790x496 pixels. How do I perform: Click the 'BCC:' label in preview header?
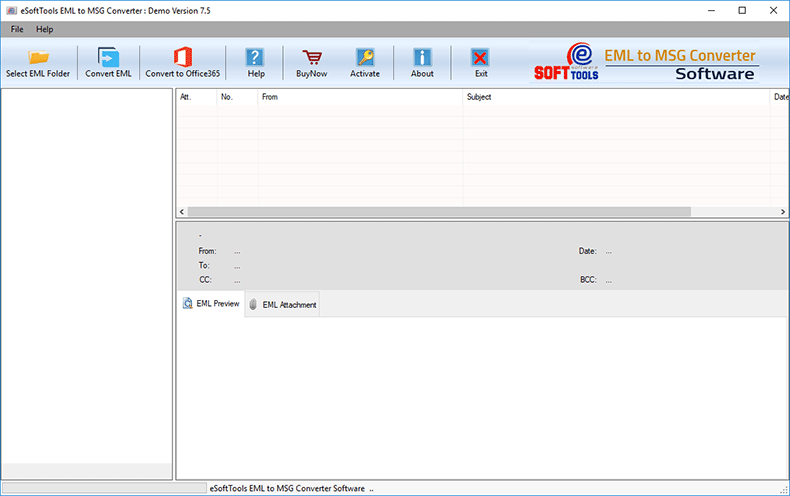[588, 280]
